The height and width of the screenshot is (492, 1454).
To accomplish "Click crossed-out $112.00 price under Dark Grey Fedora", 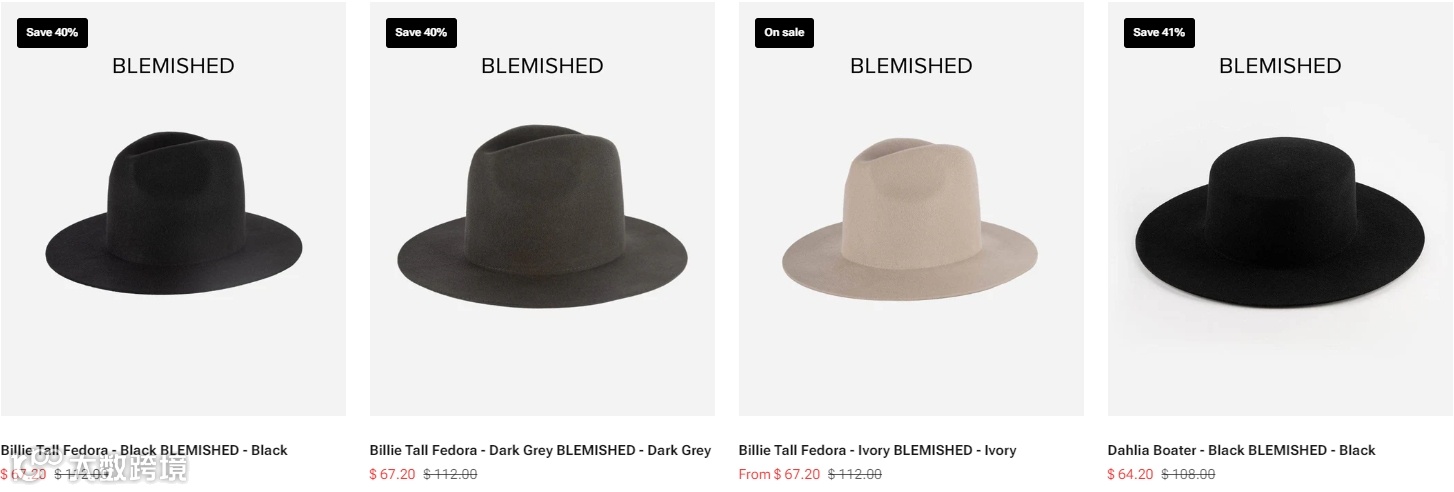I will (450, 474).
